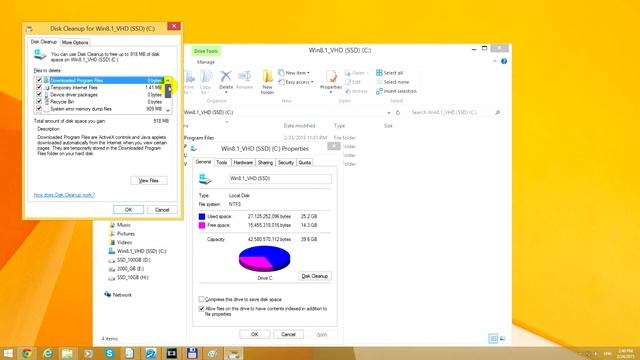Image resolution: width=640 pixels, height=360 pixels.
Task: Open the Start button on taskbar
Action: tap(8, 353)
